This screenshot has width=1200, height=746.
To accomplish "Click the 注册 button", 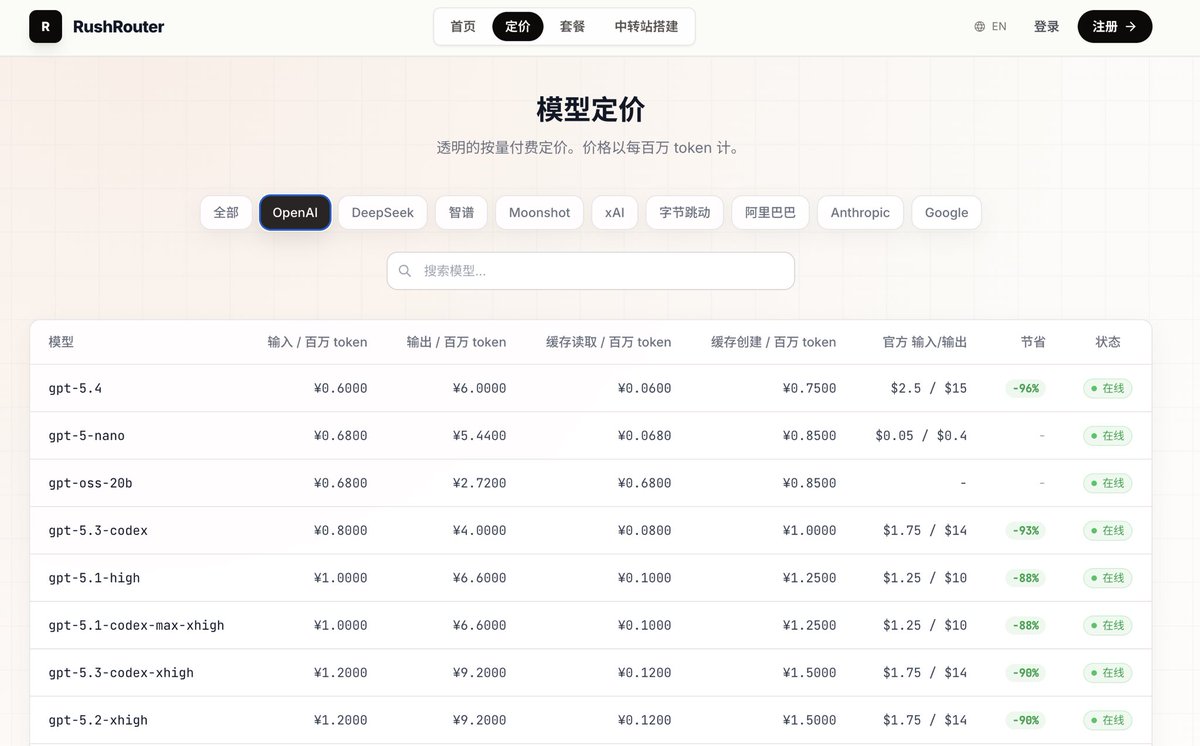I will (x=1114, y=27).
